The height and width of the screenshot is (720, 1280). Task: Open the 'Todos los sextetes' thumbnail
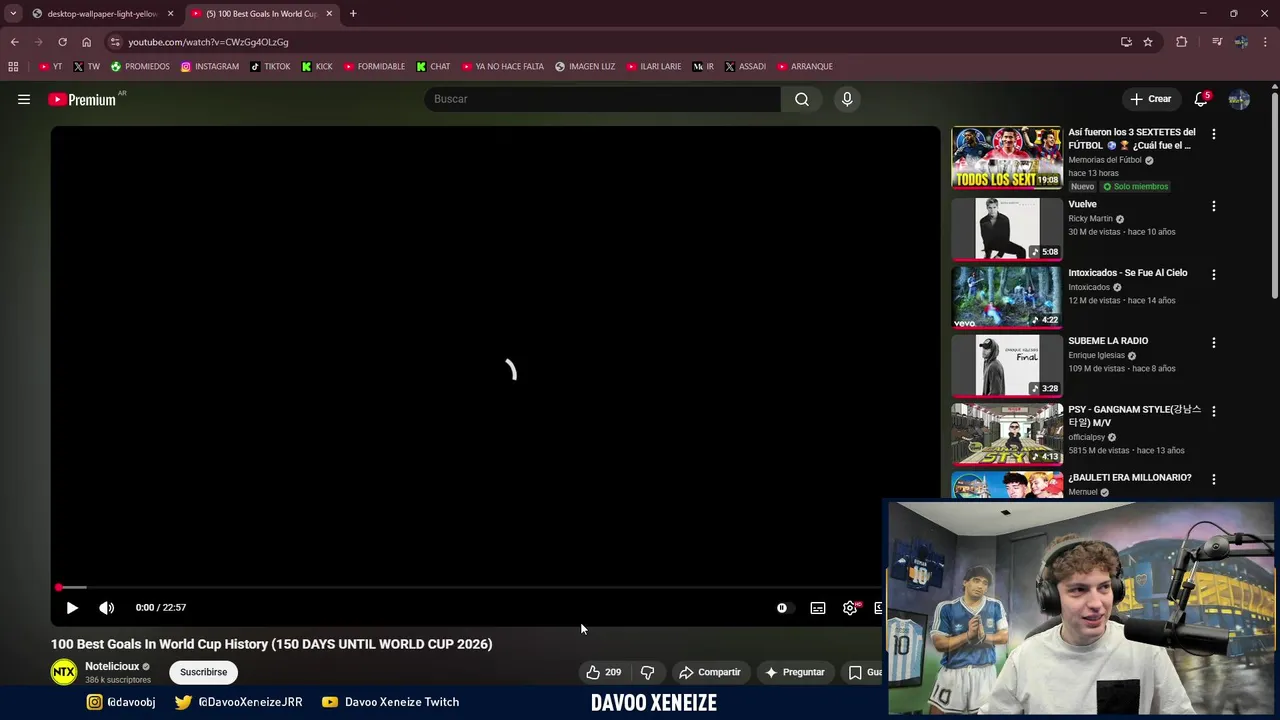point(1006,157)
